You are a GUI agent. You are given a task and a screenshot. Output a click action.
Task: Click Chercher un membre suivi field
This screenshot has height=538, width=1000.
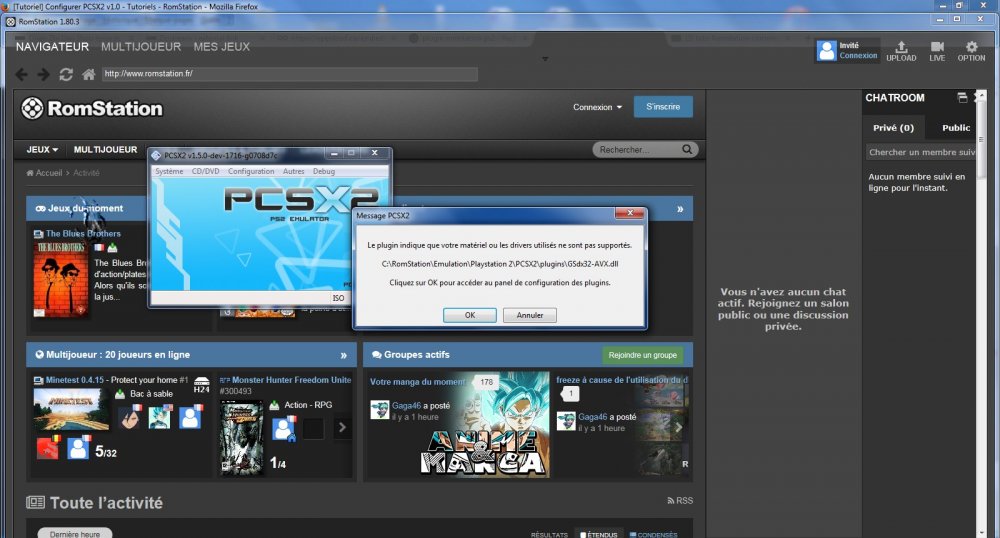click(922, 152)
